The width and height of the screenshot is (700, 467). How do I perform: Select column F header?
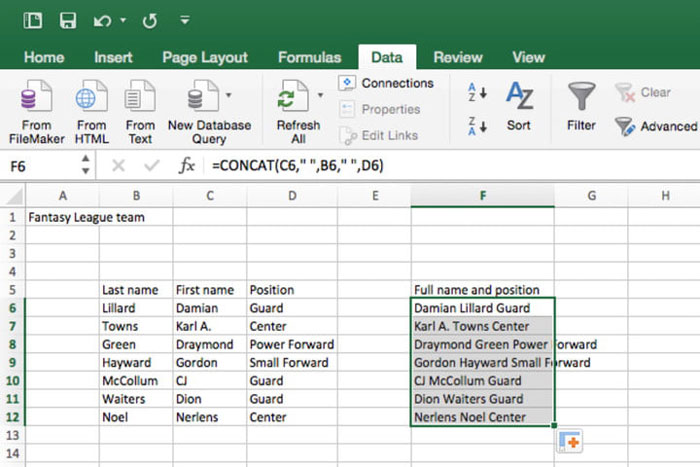point(483,196)
